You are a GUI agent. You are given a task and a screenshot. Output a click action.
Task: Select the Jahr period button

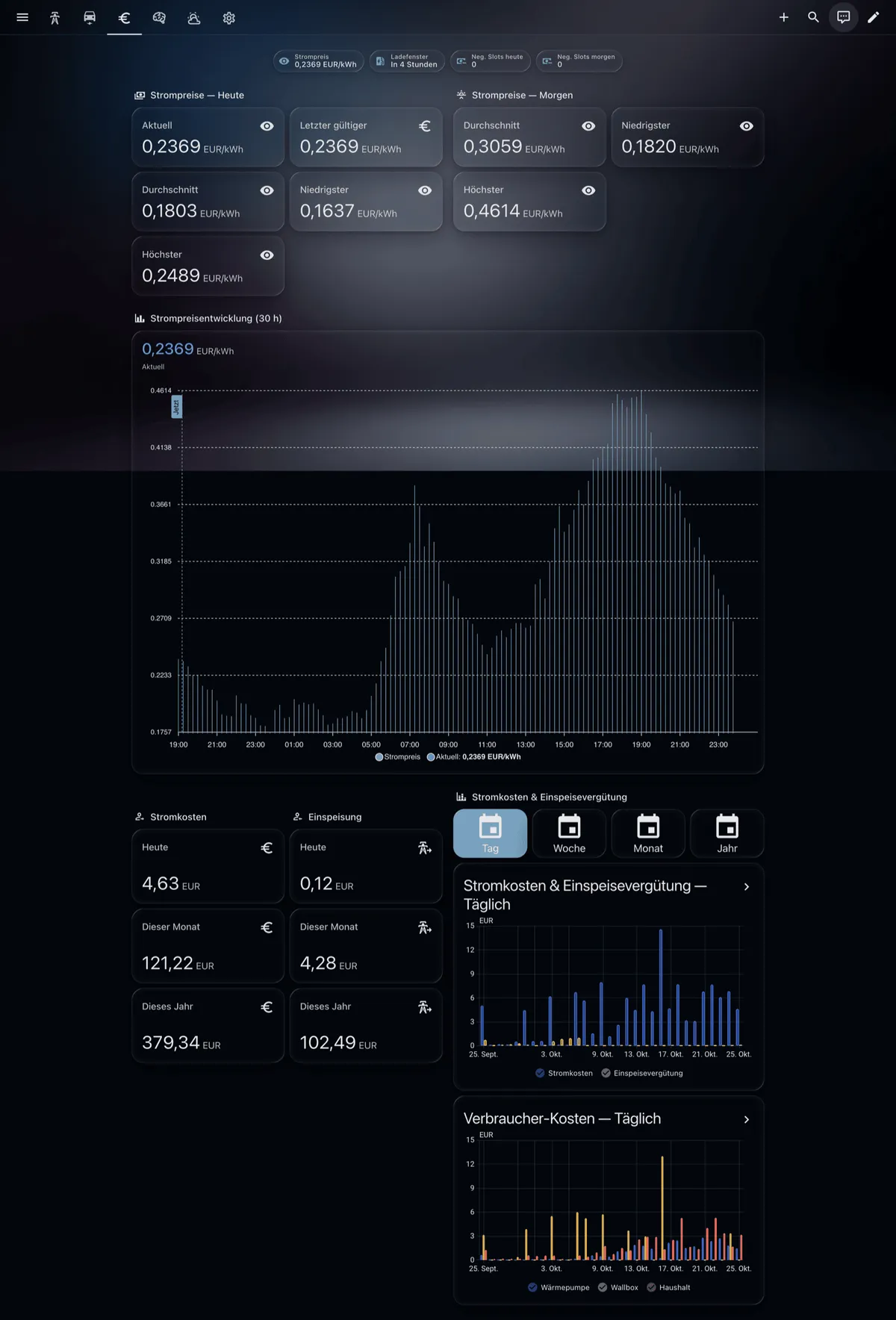coord(727,833)
